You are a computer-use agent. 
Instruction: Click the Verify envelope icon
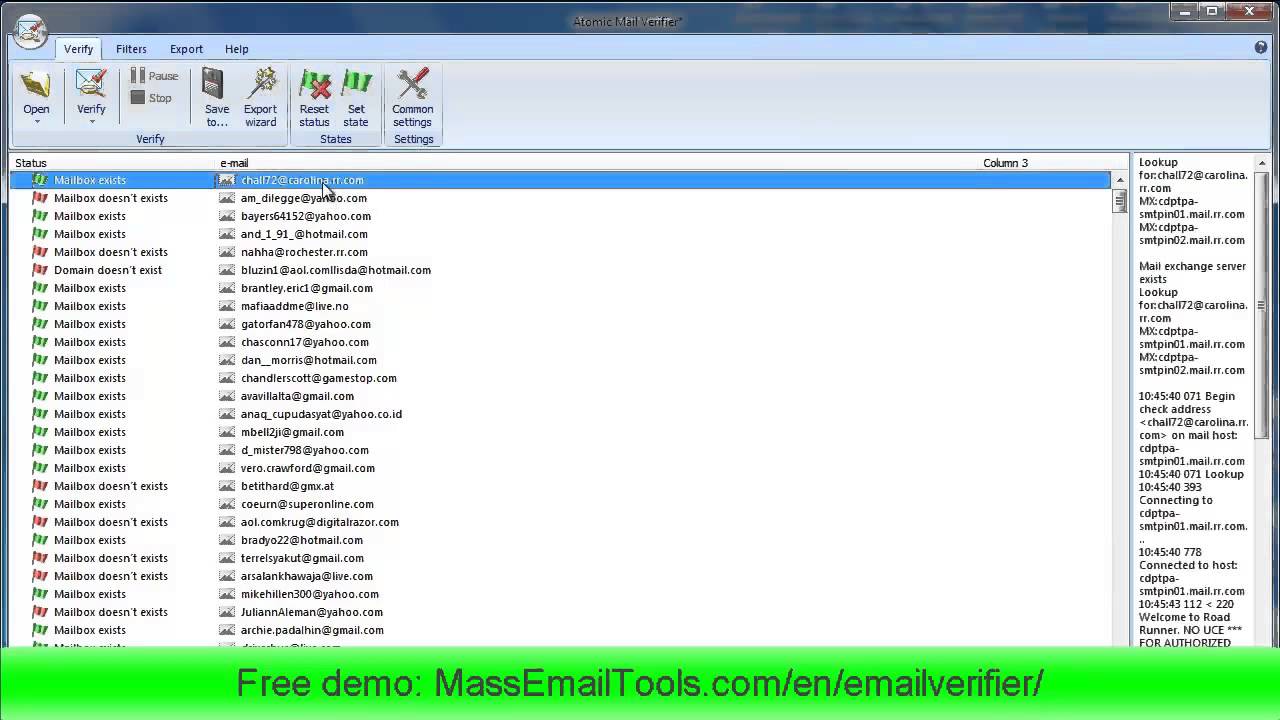tap(91, 85)
